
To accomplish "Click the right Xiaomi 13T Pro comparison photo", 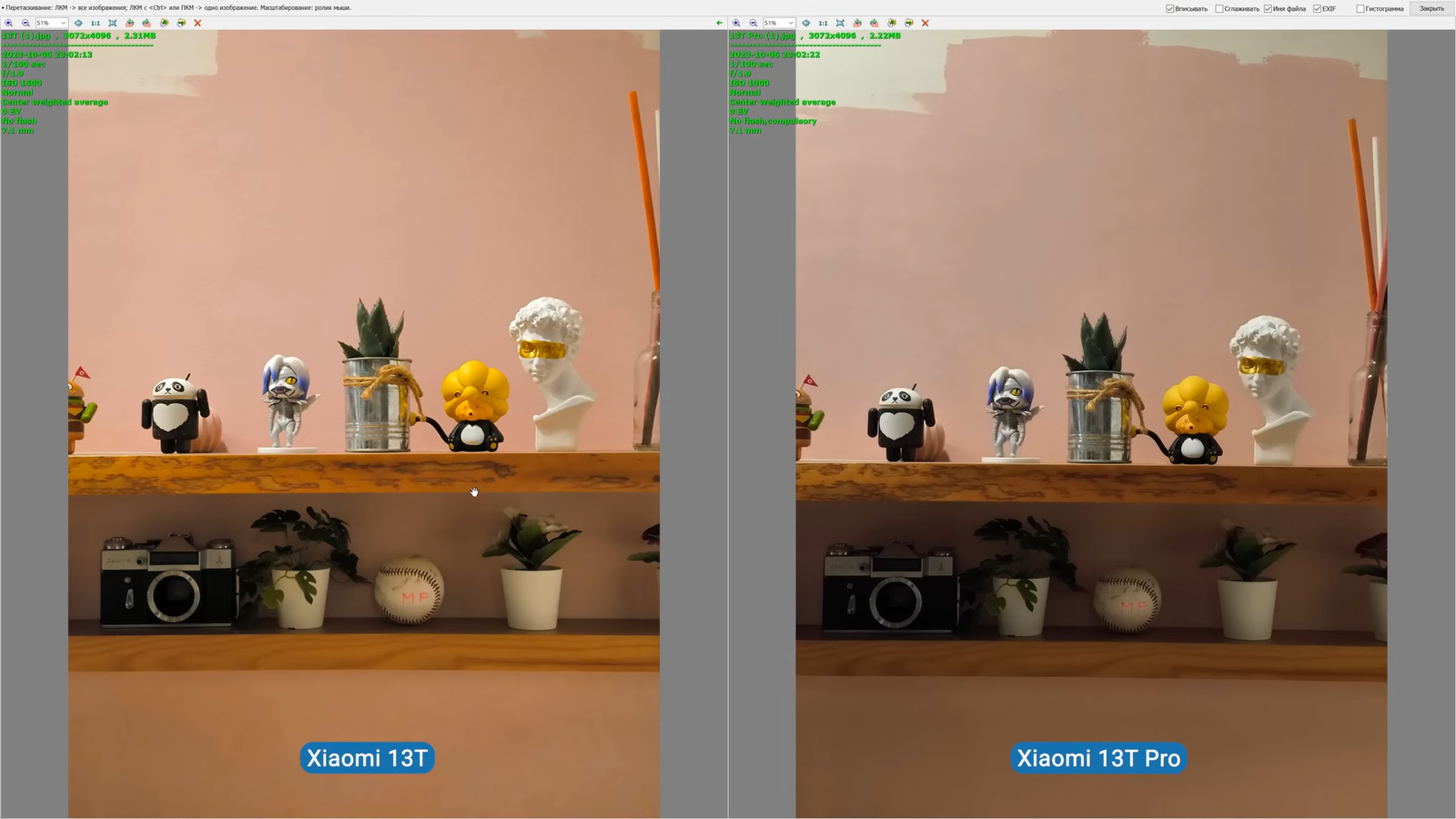I will 1092,424.
